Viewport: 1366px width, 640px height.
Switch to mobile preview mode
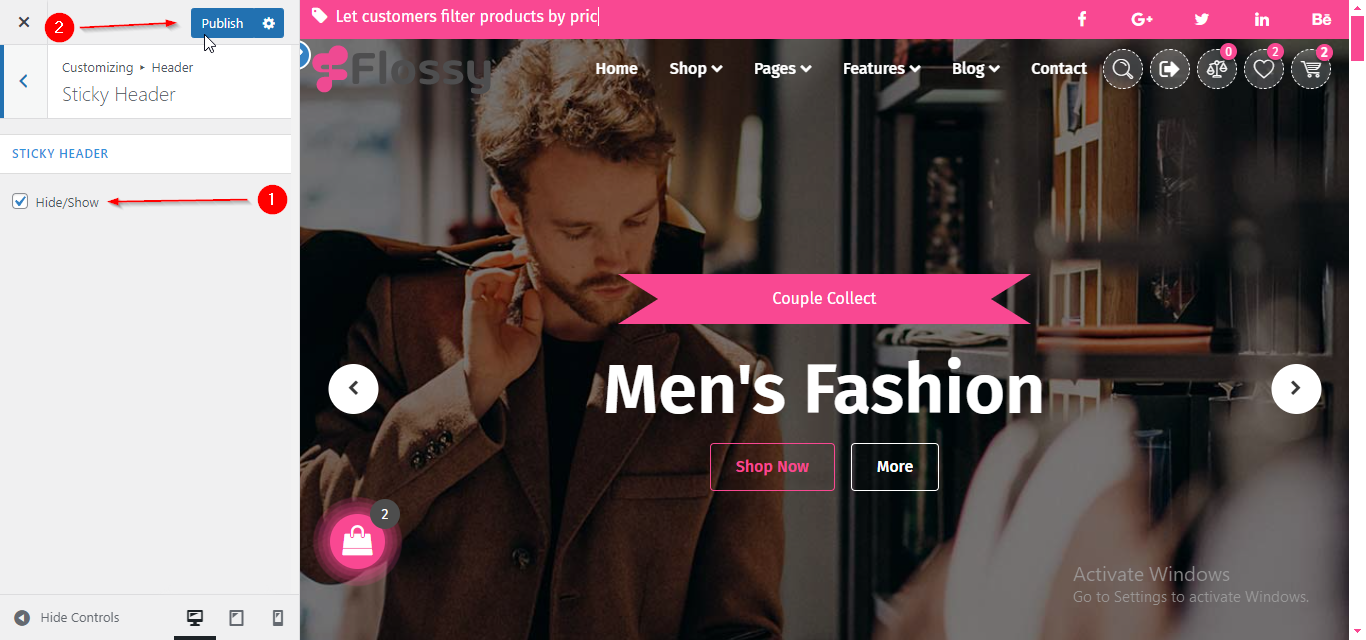278,618
